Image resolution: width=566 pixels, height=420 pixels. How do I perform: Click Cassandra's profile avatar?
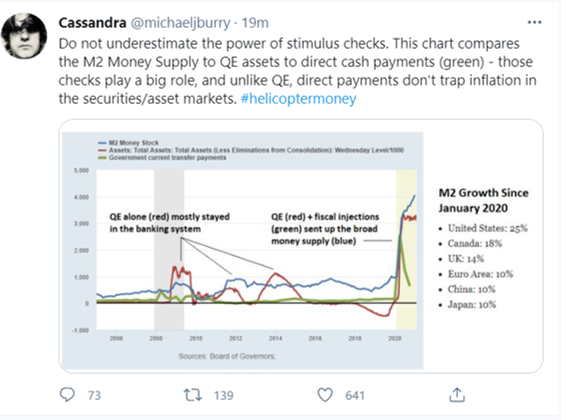point(24,35)
